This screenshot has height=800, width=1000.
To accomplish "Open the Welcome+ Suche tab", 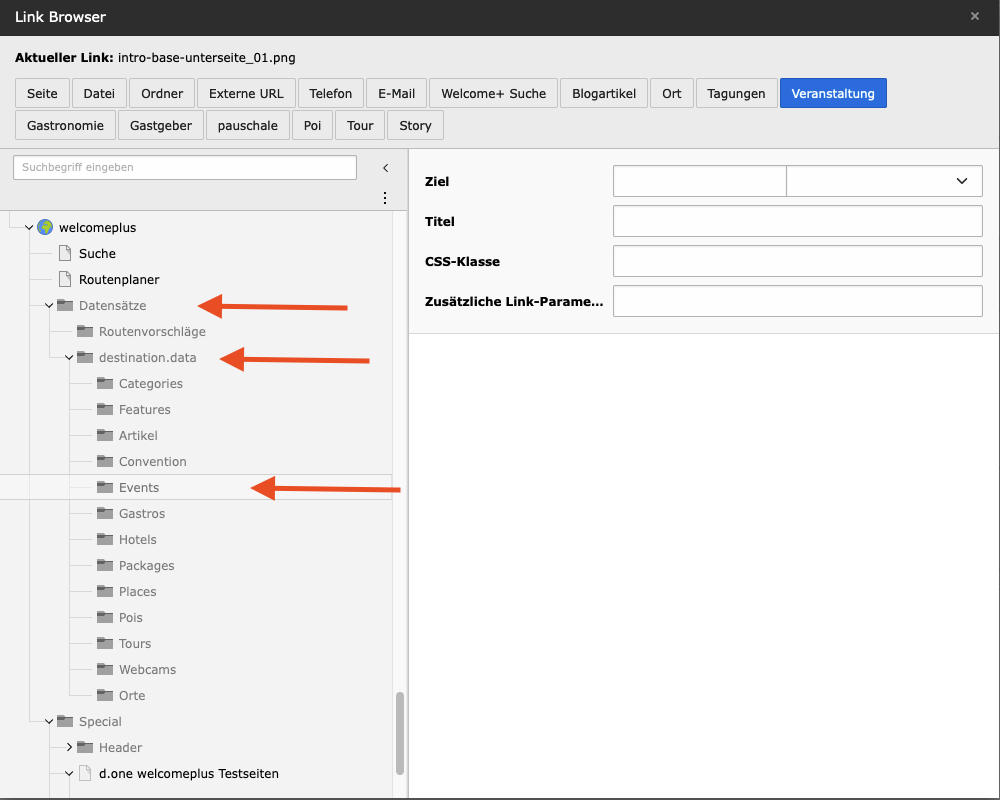I will (494, 93).
